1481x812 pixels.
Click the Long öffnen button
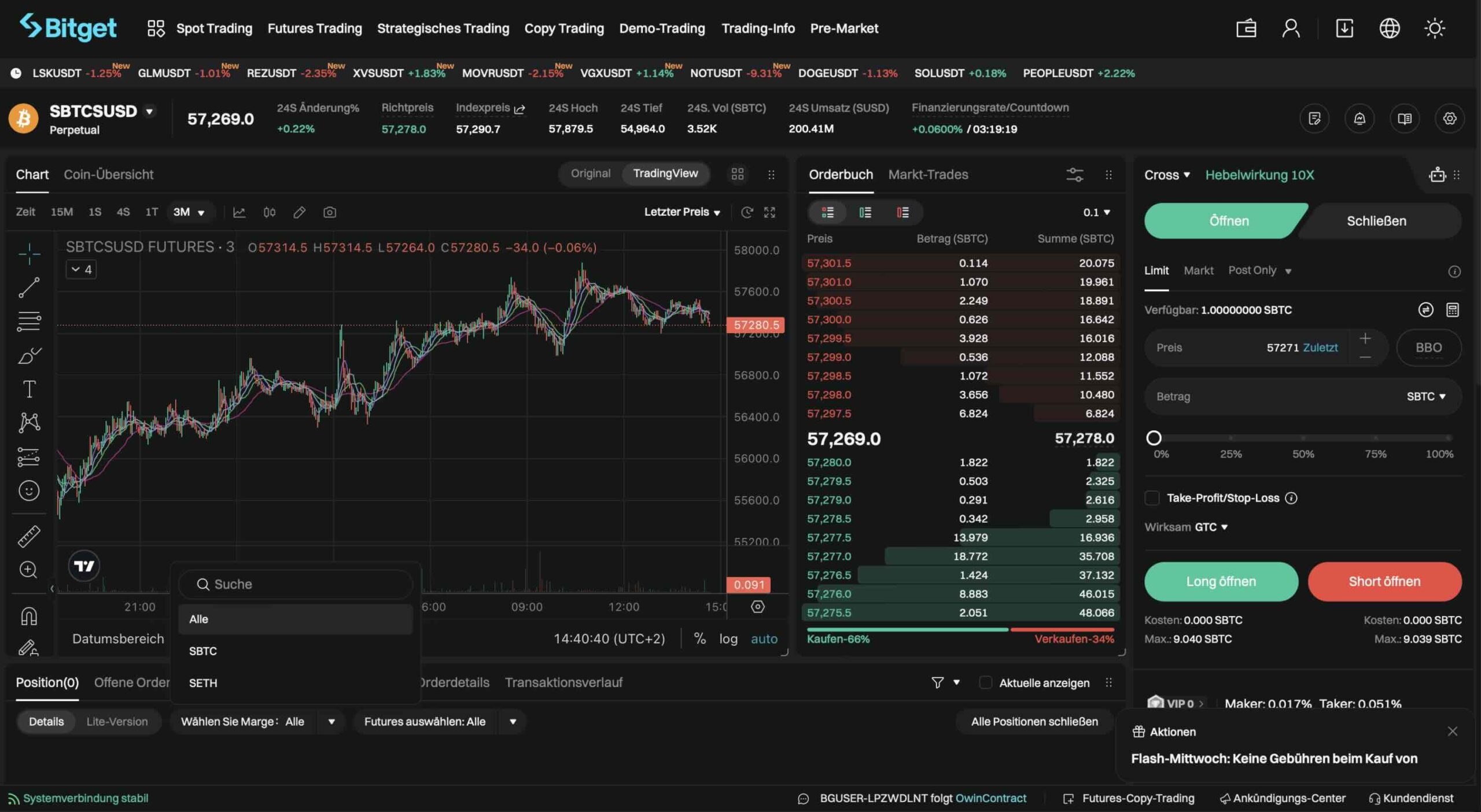click(x=1221, y=581)
